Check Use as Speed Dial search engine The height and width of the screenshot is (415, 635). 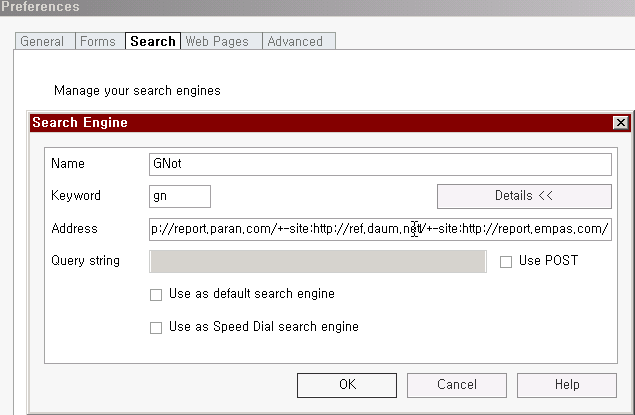(156, 327)
